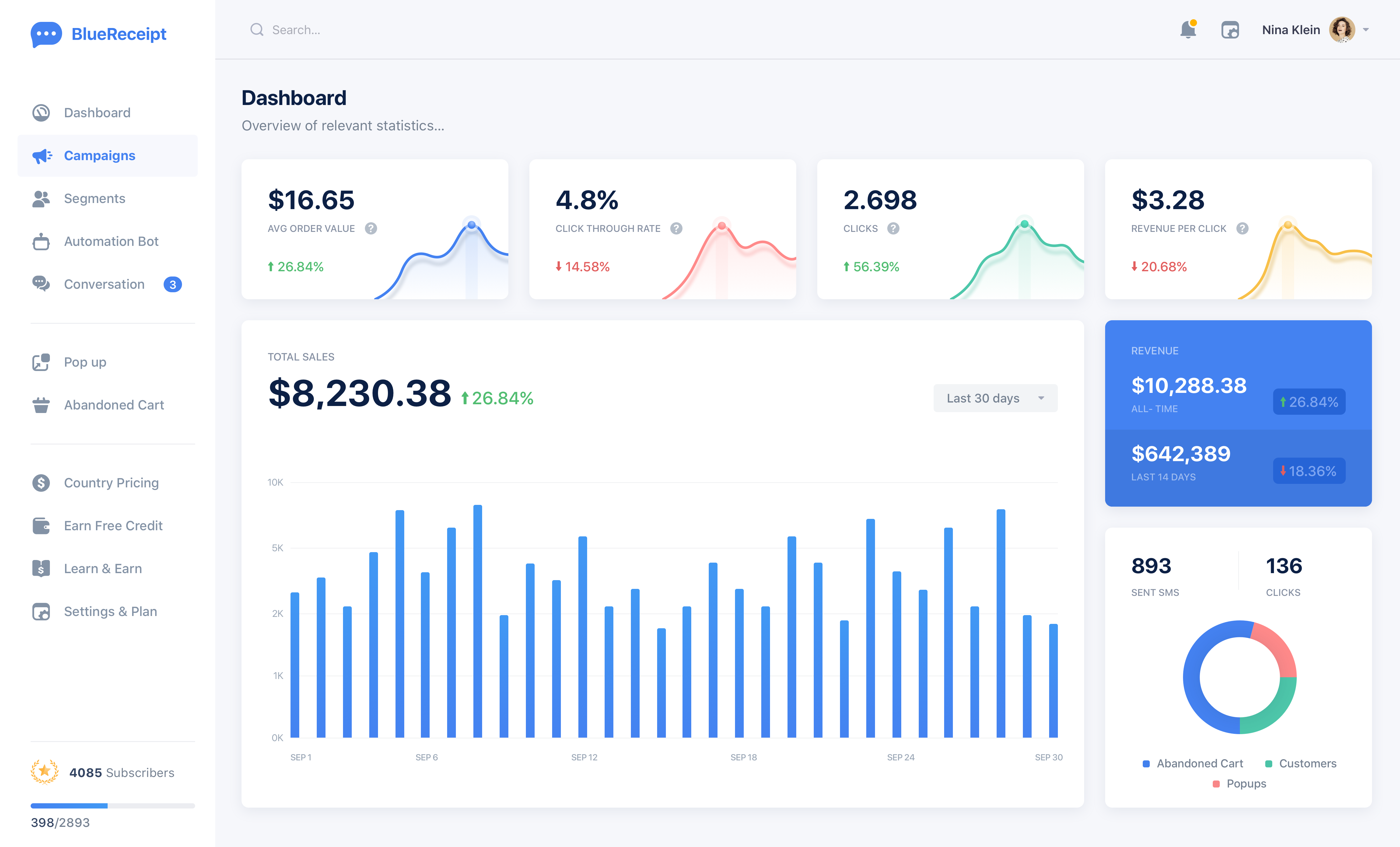Toggle the Customers legend item

tap(1301, 764)
